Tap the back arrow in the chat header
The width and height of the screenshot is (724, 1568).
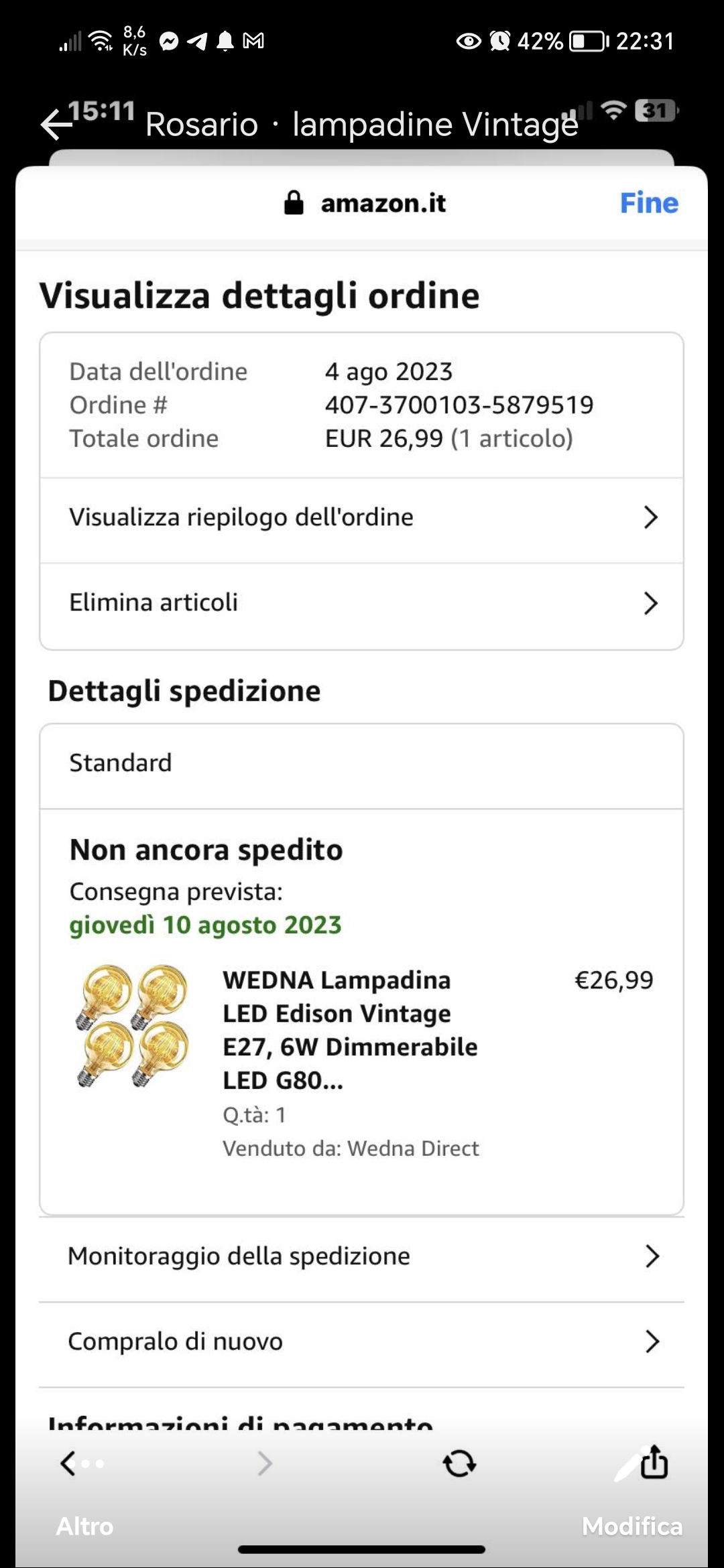[56, 125]
